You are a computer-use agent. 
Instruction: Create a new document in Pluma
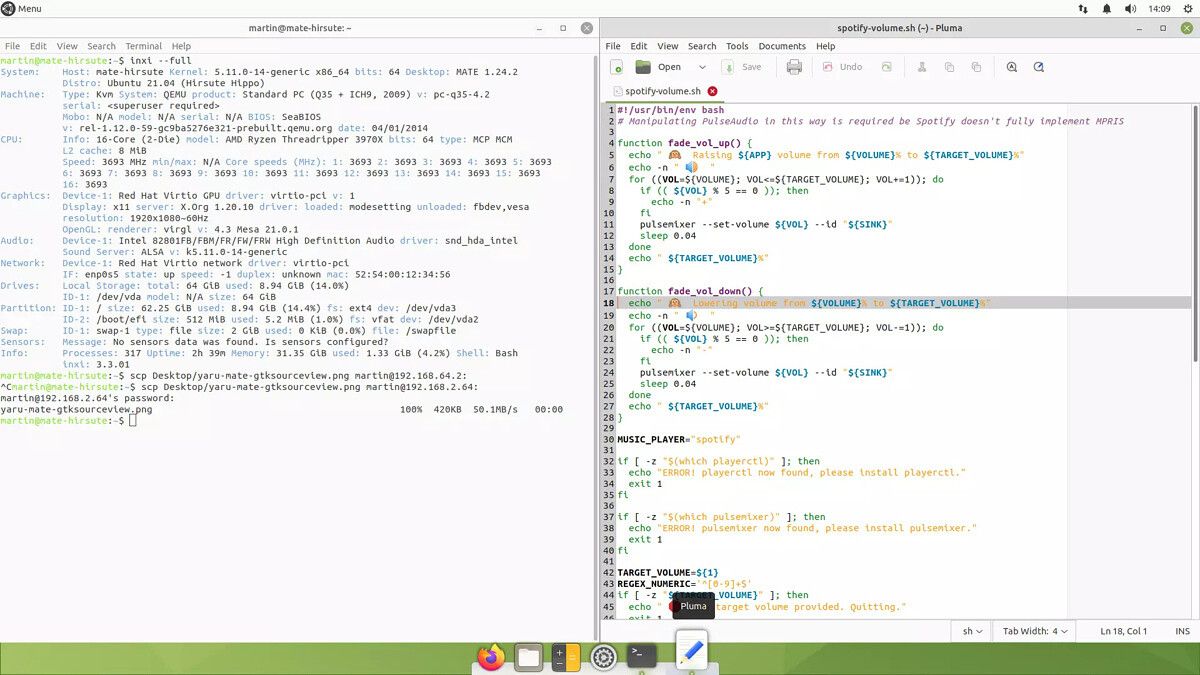click(615, 67)
